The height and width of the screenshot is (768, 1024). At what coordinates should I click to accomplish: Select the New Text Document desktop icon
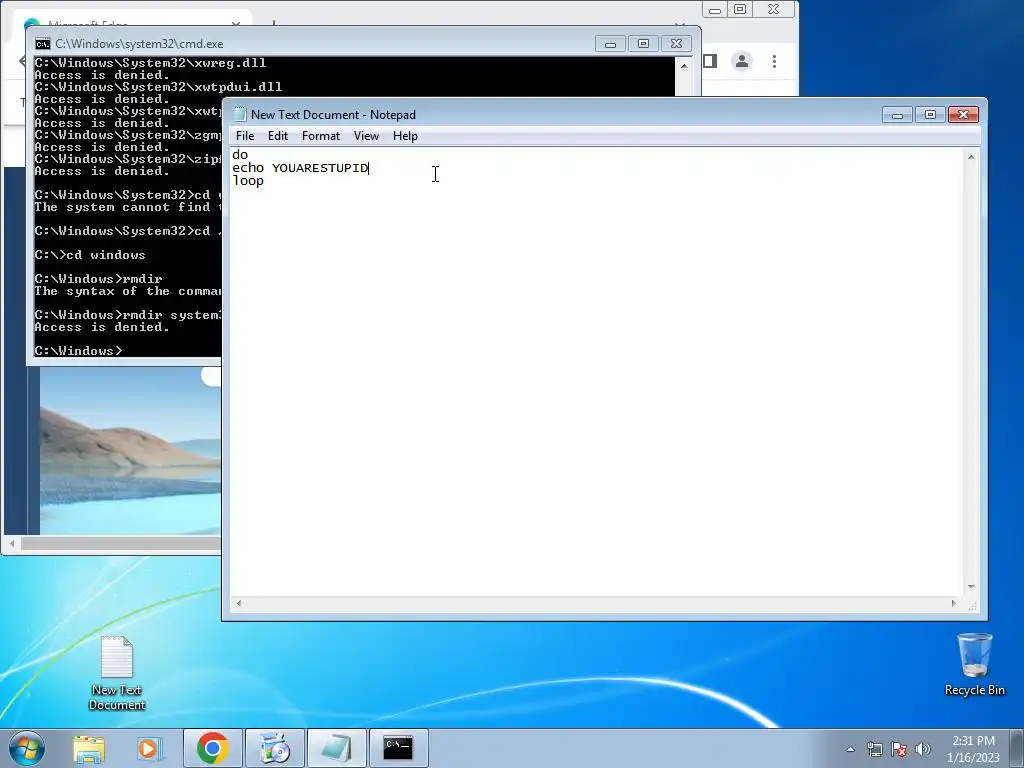117,673
